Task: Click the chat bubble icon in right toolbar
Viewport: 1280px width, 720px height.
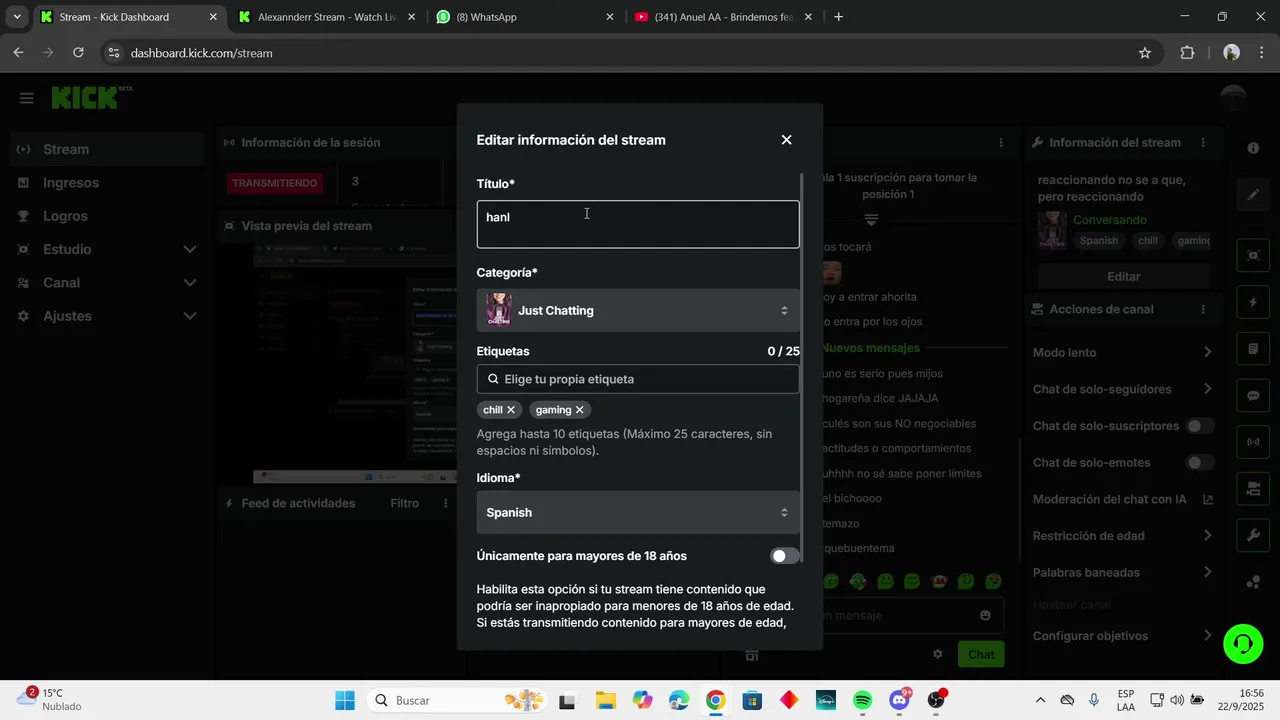Action: pos(1253,395)
